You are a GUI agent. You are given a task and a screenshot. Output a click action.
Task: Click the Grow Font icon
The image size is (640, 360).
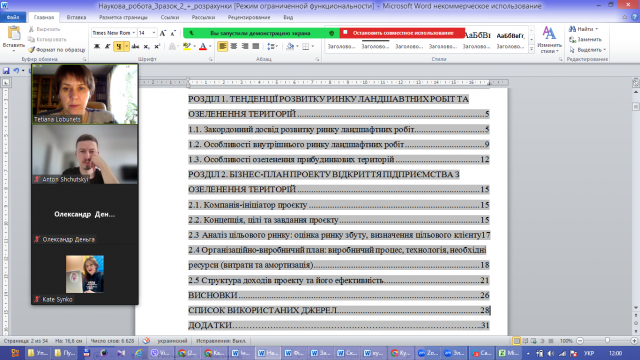[163, 33]
